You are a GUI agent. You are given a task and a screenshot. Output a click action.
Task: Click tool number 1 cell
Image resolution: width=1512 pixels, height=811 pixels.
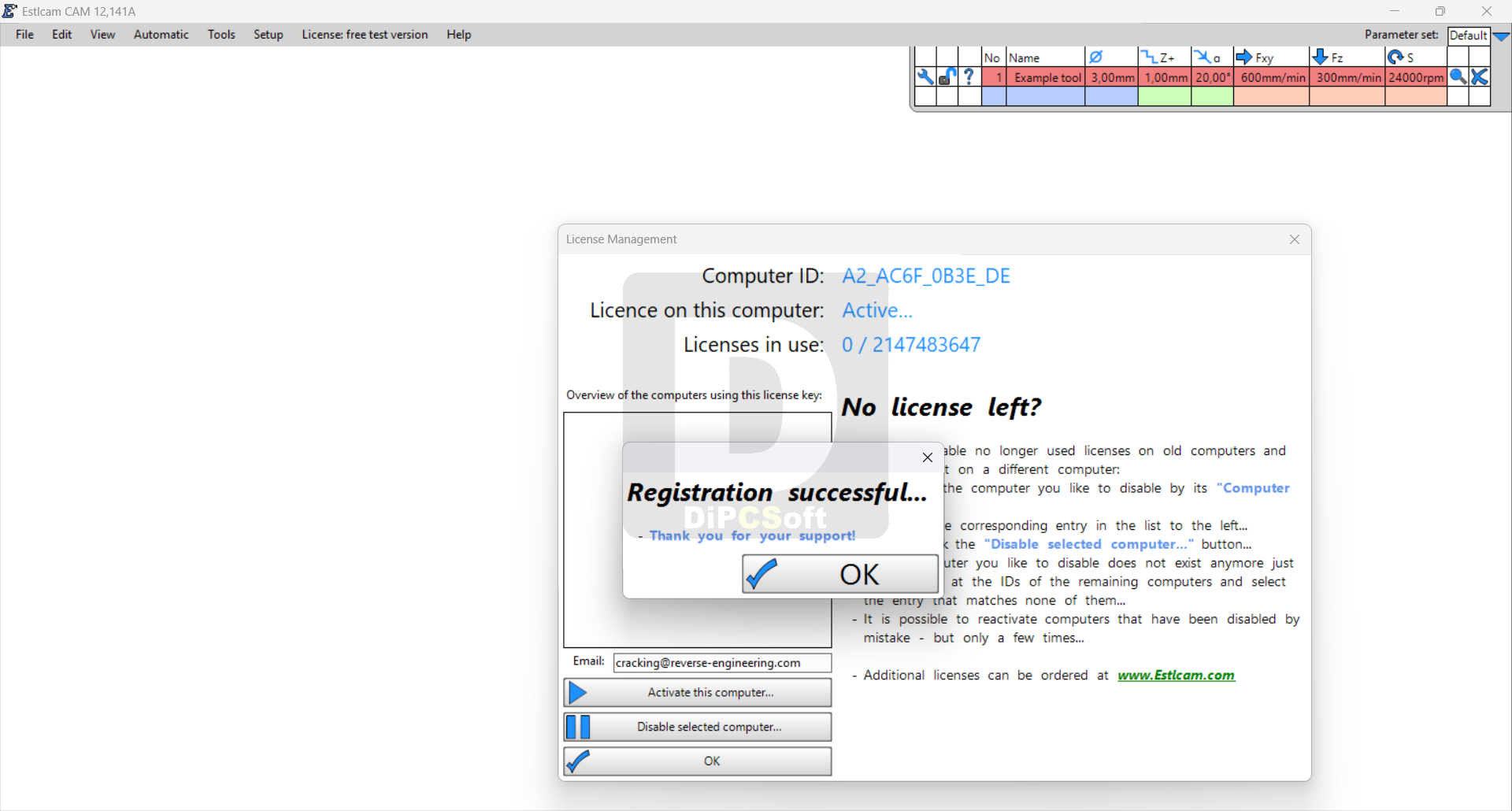tap(994, 77)
